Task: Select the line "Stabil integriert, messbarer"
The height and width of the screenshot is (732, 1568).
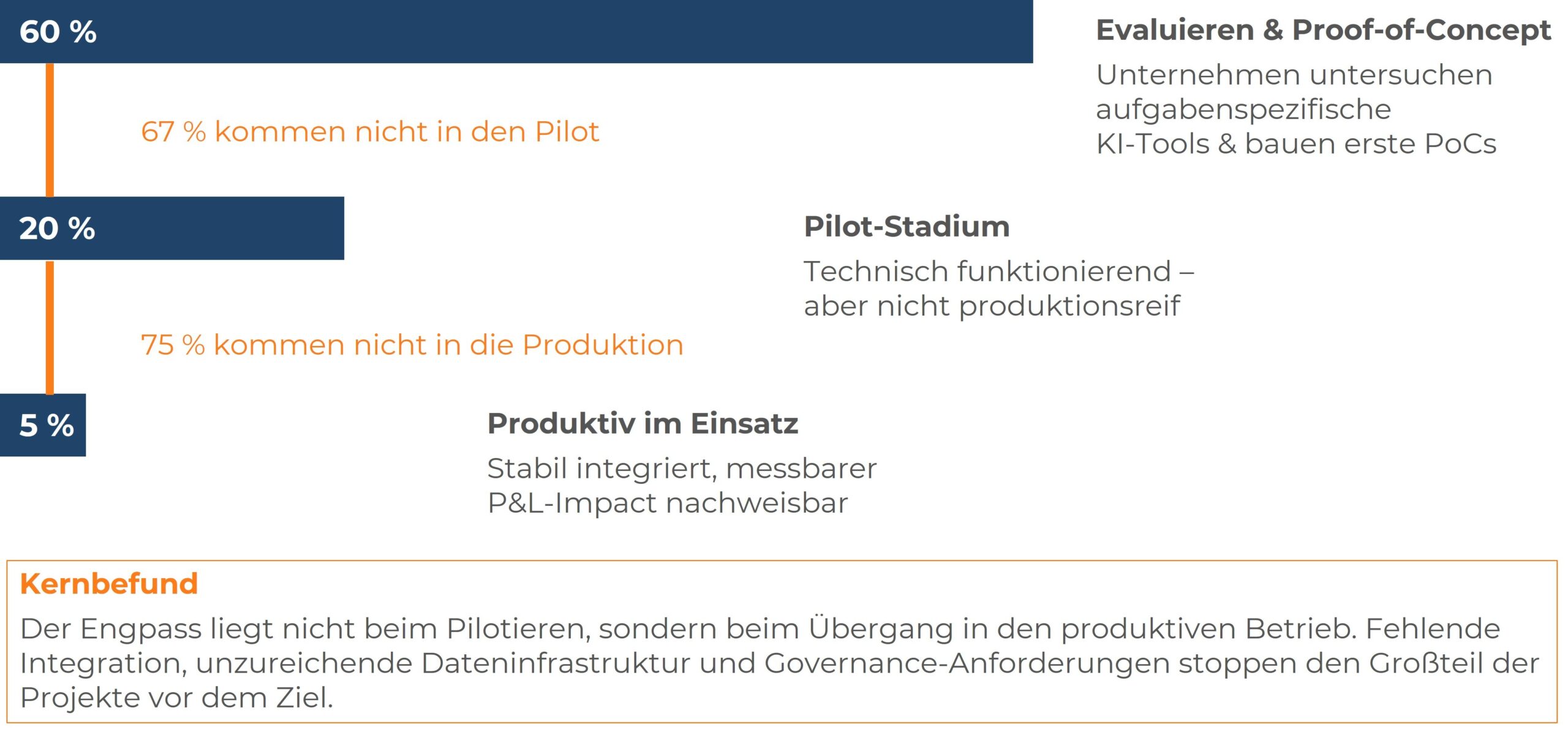Action: pyautogui.click(x=682, y=469)
